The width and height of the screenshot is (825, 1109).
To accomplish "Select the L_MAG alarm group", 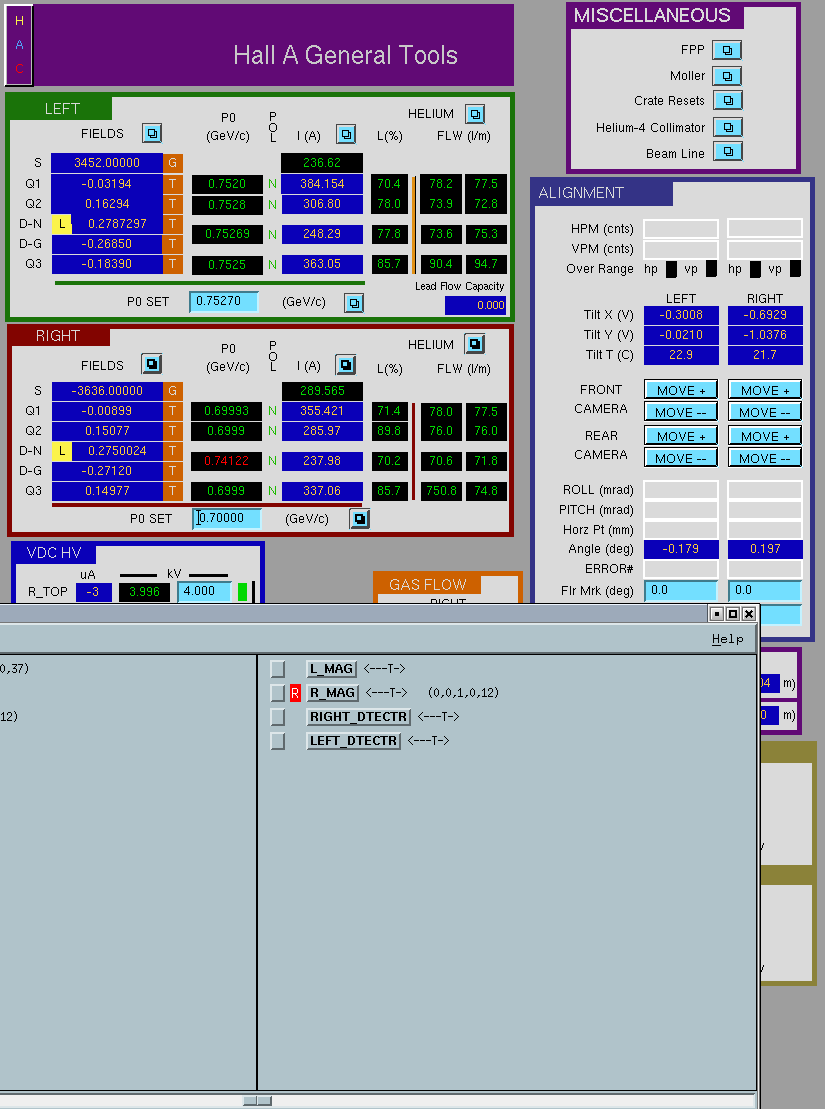I will pos(332,668).
